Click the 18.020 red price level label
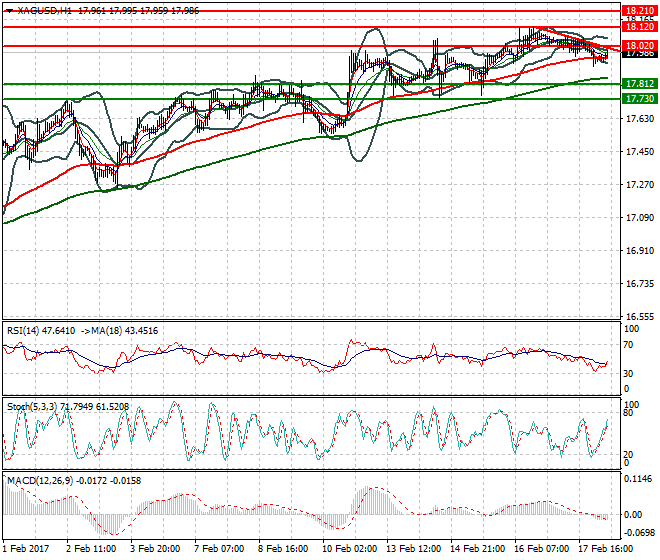 [640, 46]
